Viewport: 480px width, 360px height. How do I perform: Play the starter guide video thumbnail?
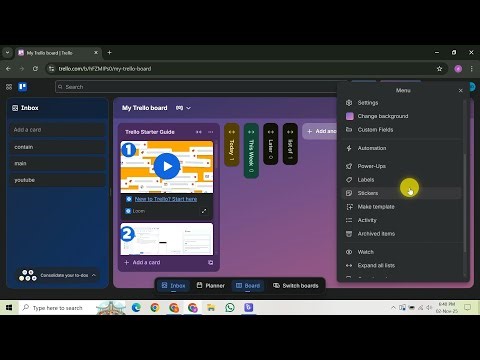167,166
